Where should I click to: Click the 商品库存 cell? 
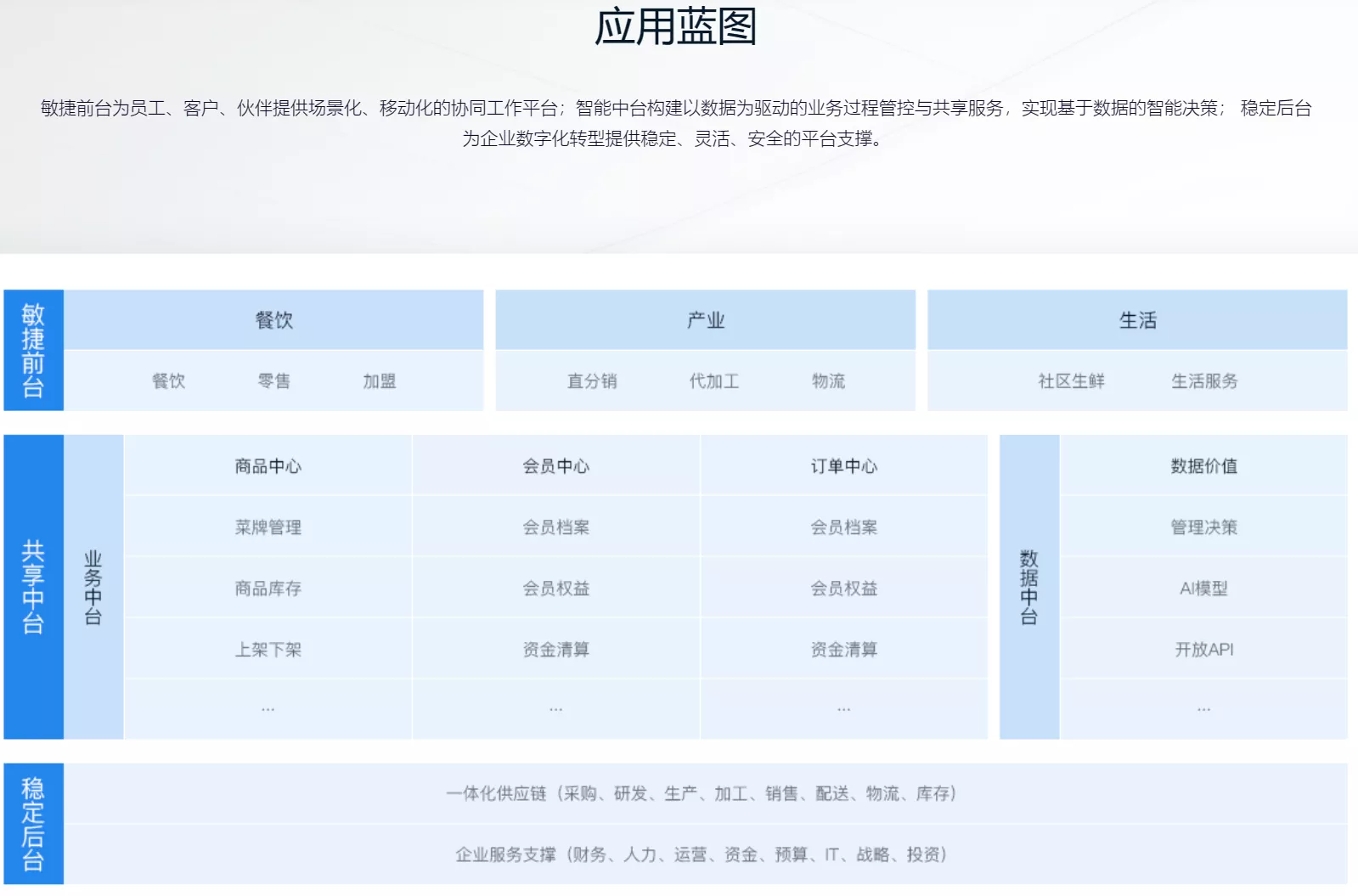[x=268, y=588]
